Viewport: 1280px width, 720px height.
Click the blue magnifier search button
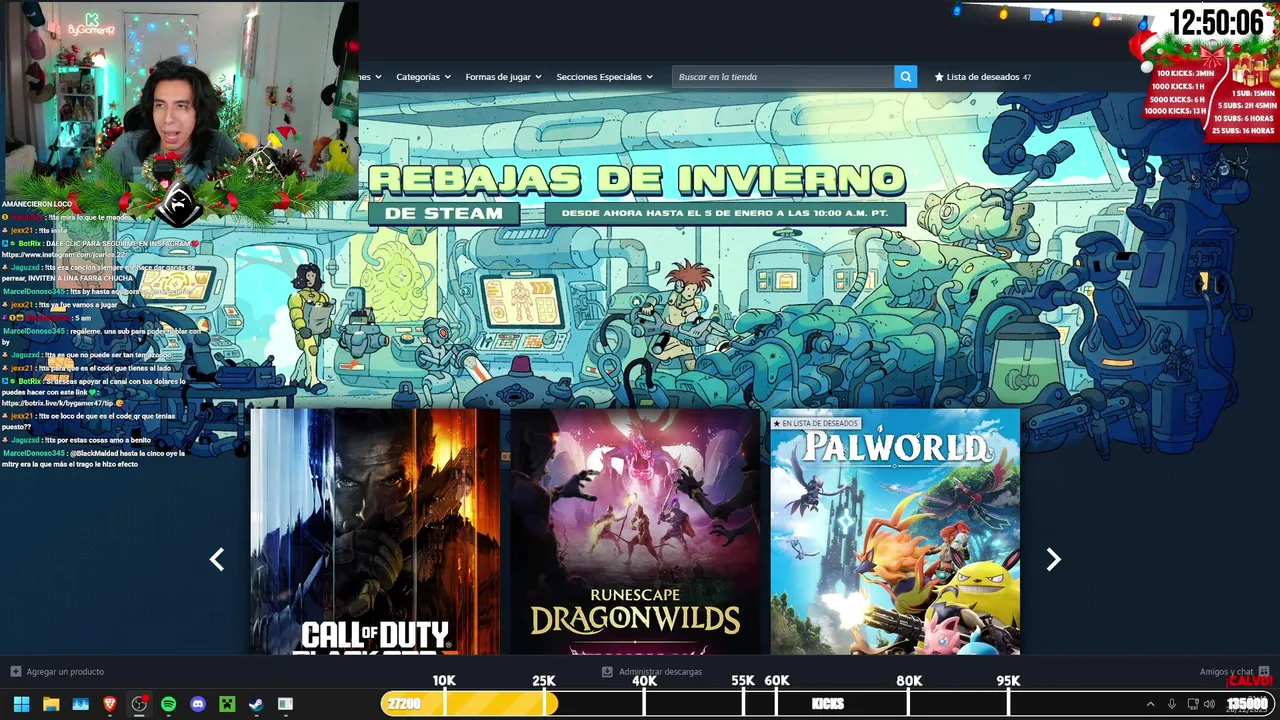coord(905,77)
